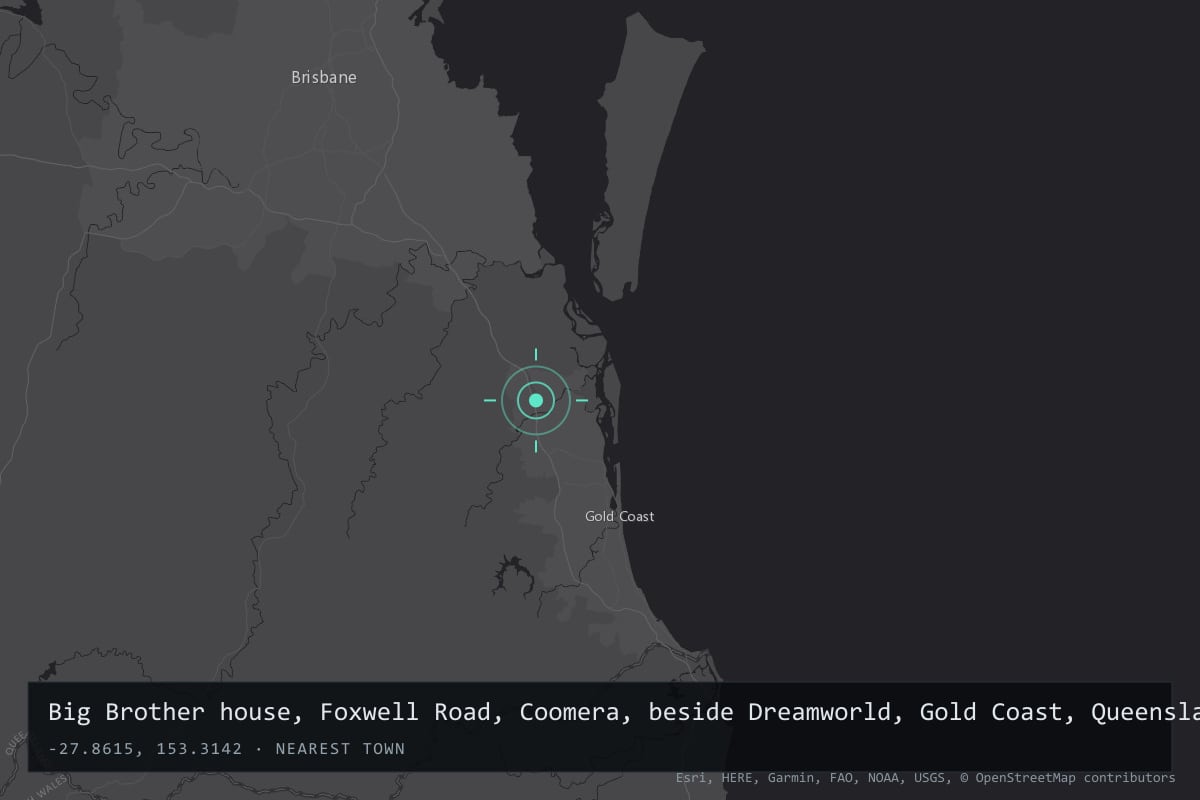Select the Gold Coast map label
Viewport: 1200px width, 800px height.
point(620,516)
